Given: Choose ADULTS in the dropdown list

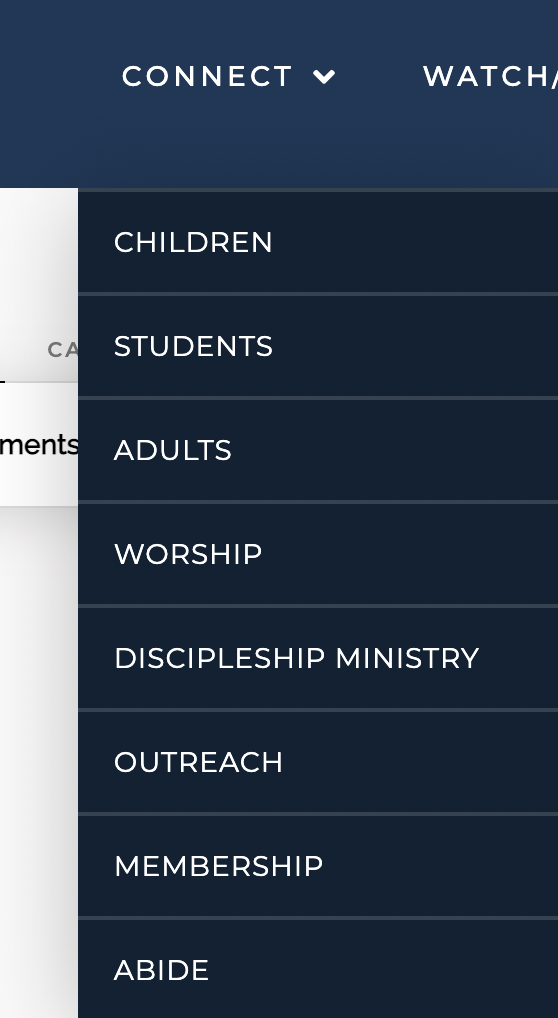Looking at the screenshot, I should (x=318, y=450).
